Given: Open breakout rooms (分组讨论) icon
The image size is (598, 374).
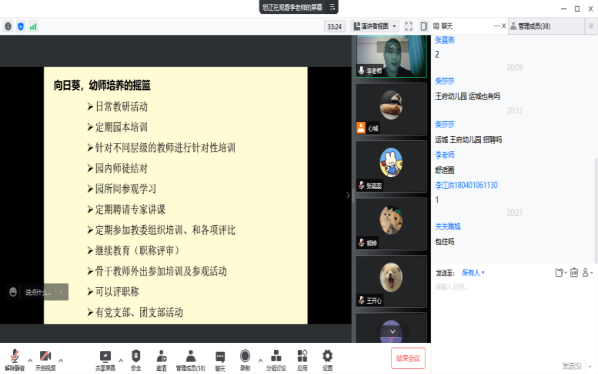Looking at the screenshot, I should (276, 360).
